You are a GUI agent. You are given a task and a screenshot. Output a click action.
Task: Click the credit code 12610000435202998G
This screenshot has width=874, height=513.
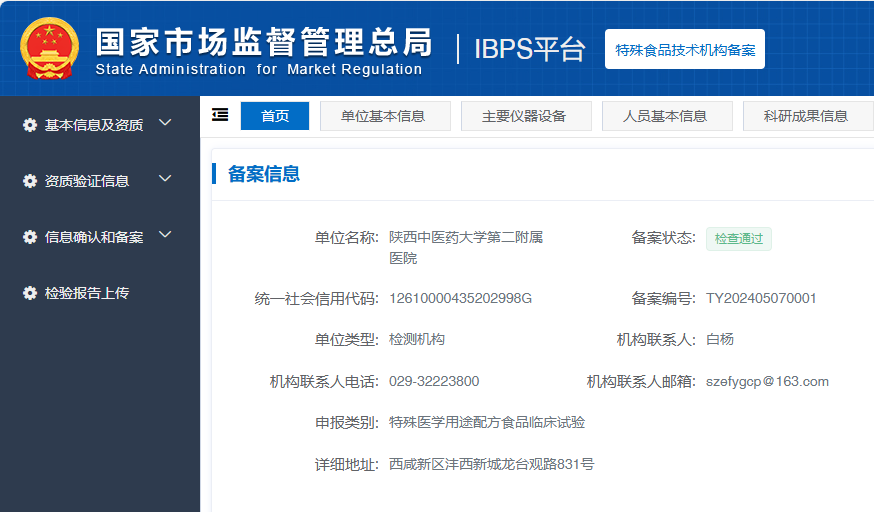click(460, 298)
